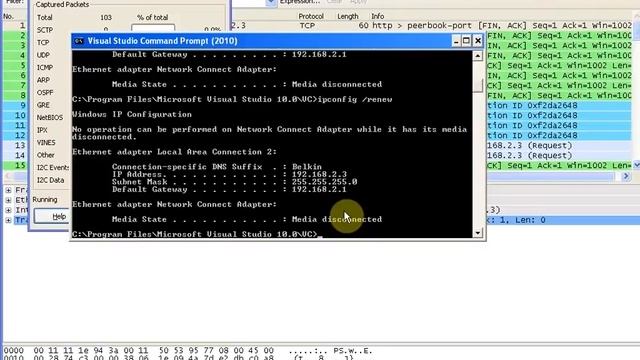Click the No. column header
Viewport: 640px width, 360px height.
click(9, 16)
